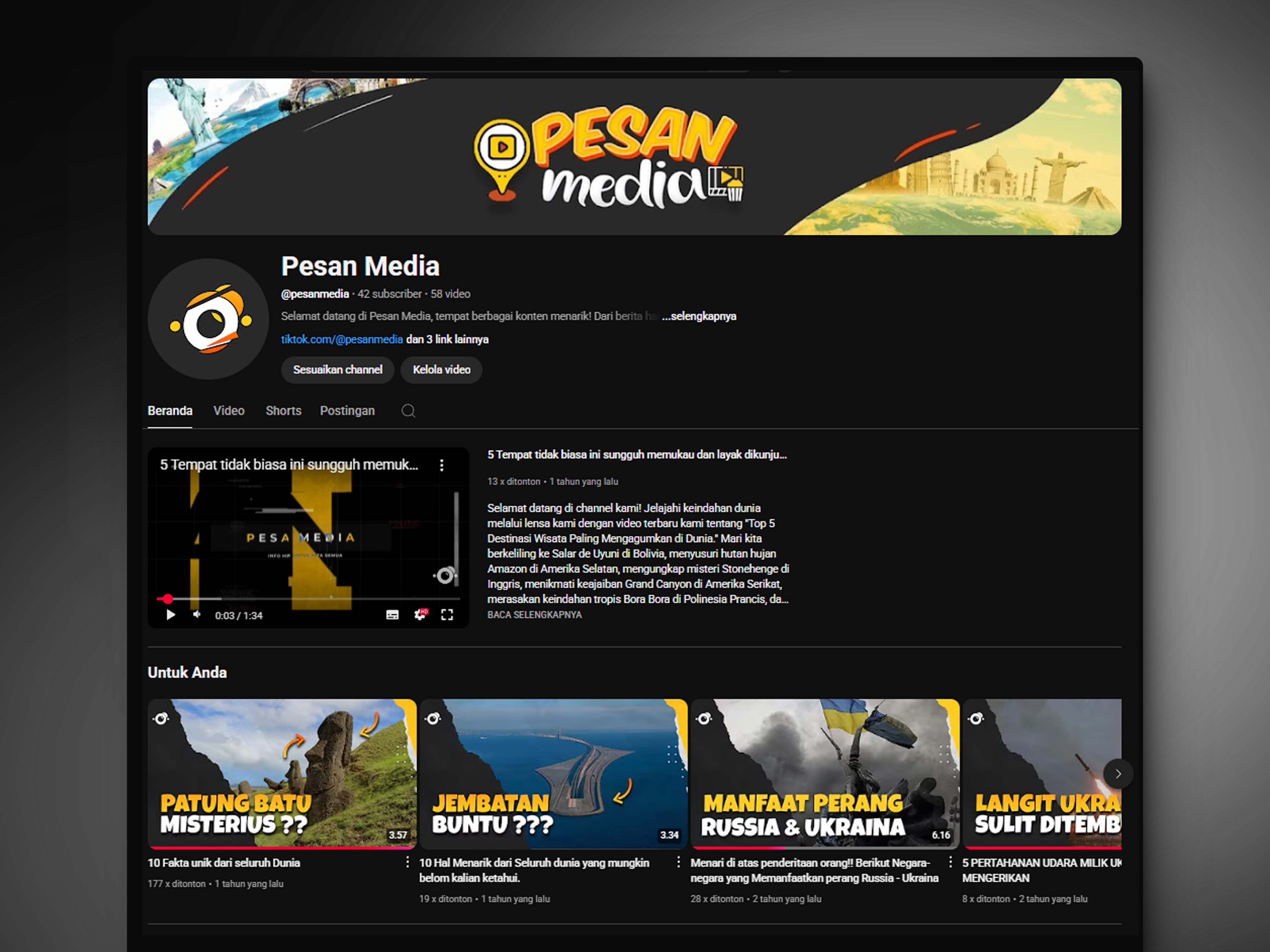Open the Postingan tab

pyautogui.click(x=347, y=411)
